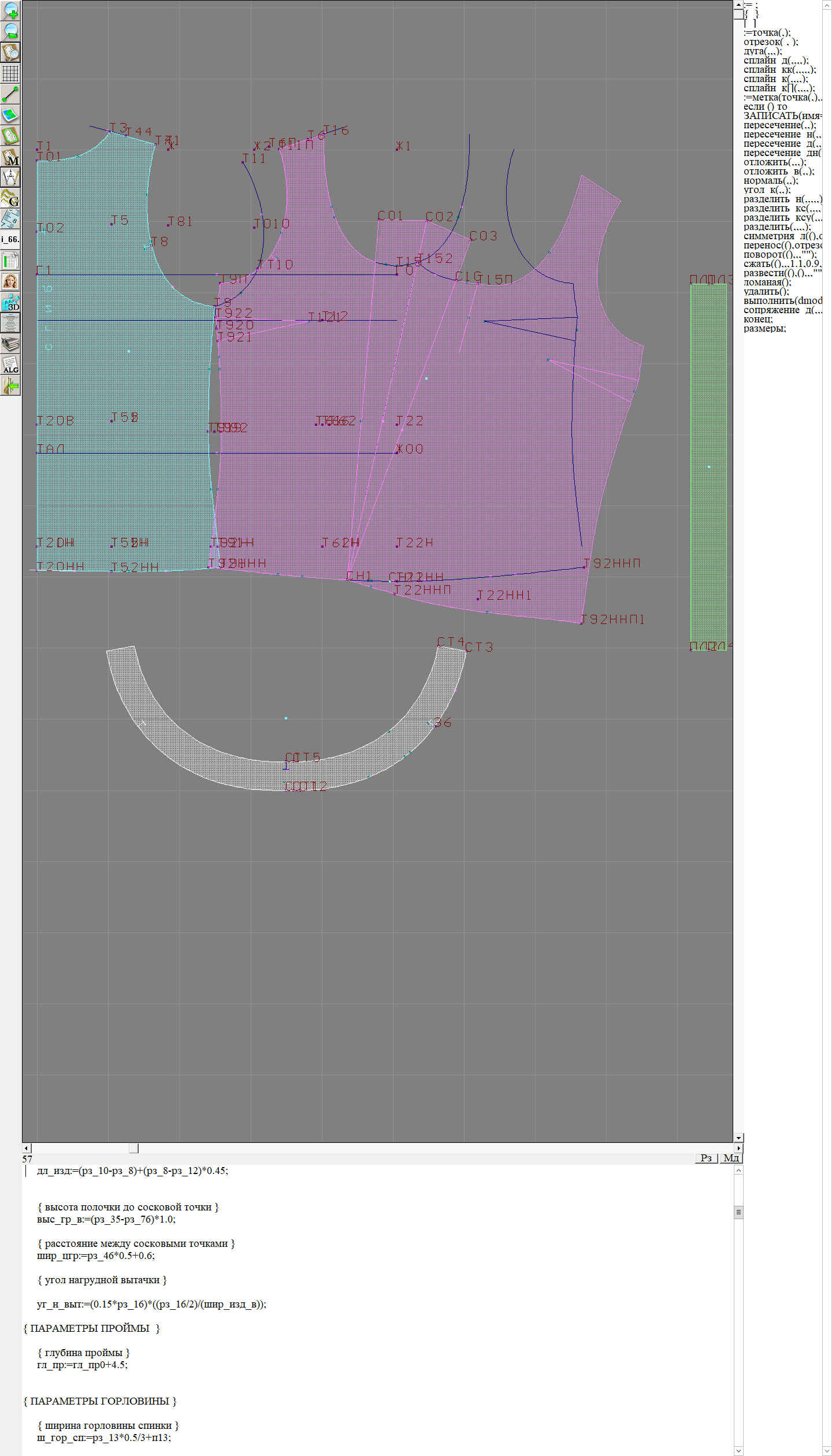Image resolution: width=832 pixels, height=1456 pixels.
Task: Click the zoom out magnifier icon
Action: pos(10,31)
